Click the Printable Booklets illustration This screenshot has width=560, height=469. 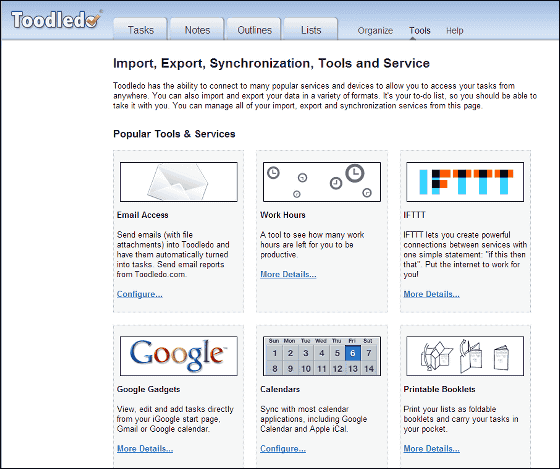tap(465, 356)
